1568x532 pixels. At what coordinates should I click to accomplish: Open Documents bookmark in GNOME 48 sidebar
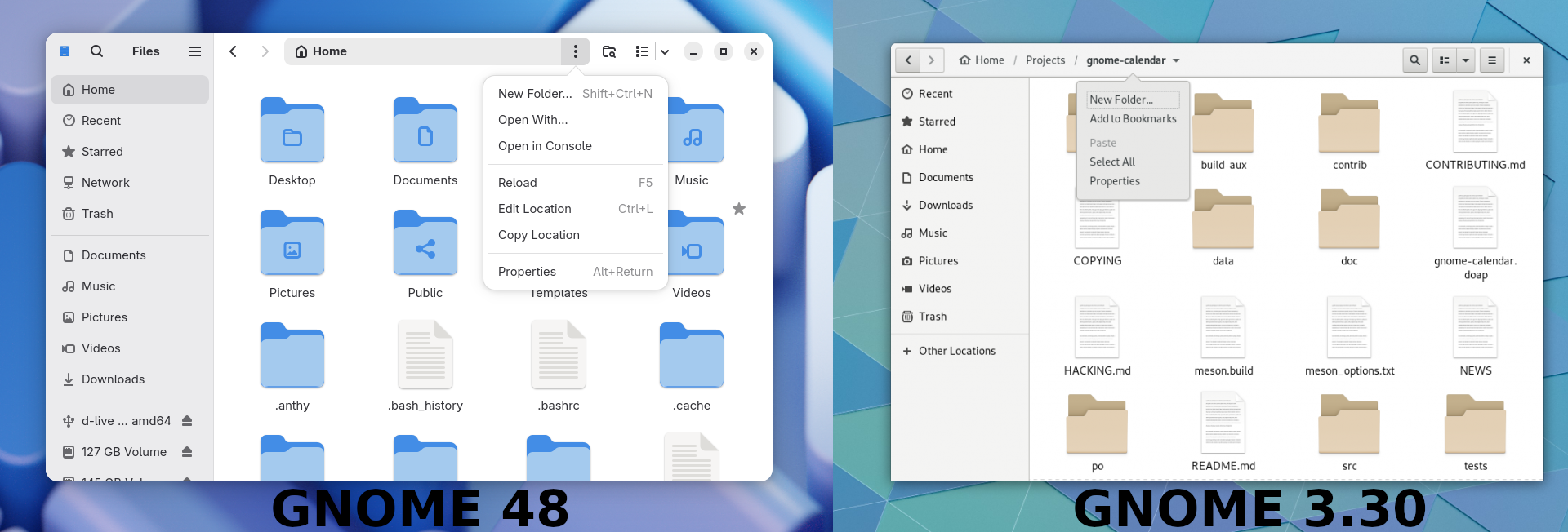tap(130, 255)
